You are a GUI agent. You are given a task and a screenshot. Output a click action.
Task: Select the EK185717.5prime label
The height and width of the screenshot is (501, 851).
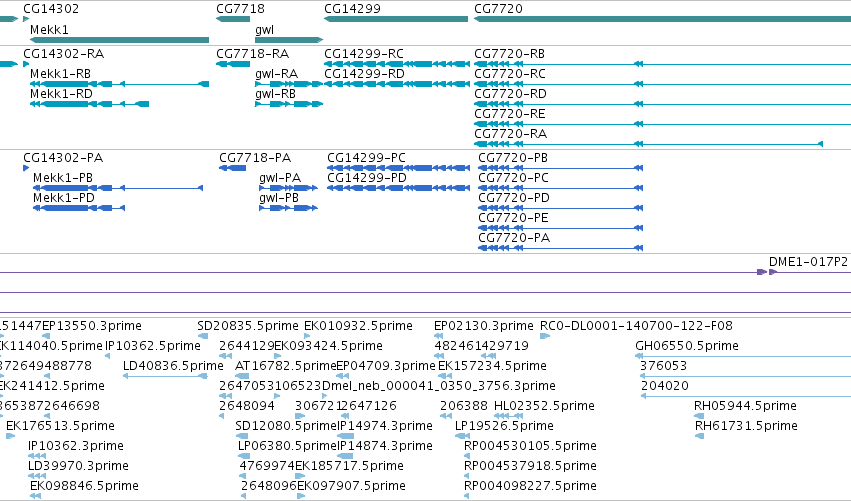349,466
